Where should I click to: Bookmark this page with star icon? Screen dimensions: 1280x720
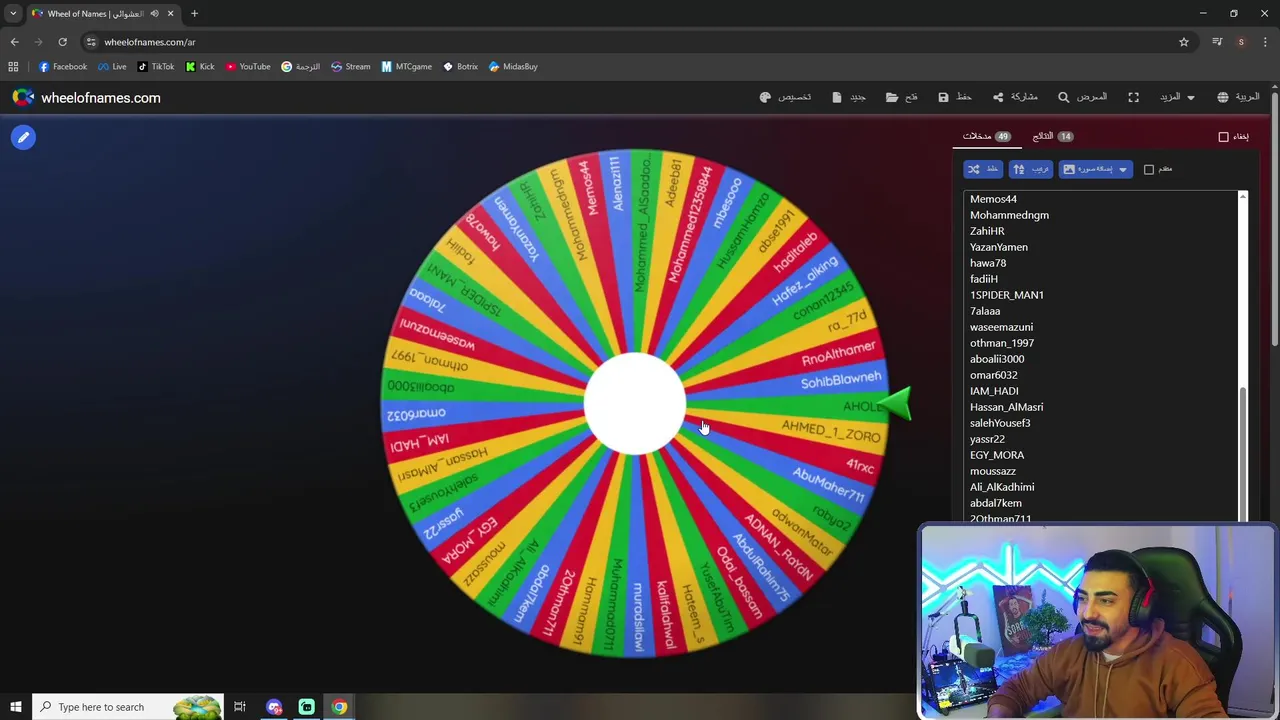1184,42
